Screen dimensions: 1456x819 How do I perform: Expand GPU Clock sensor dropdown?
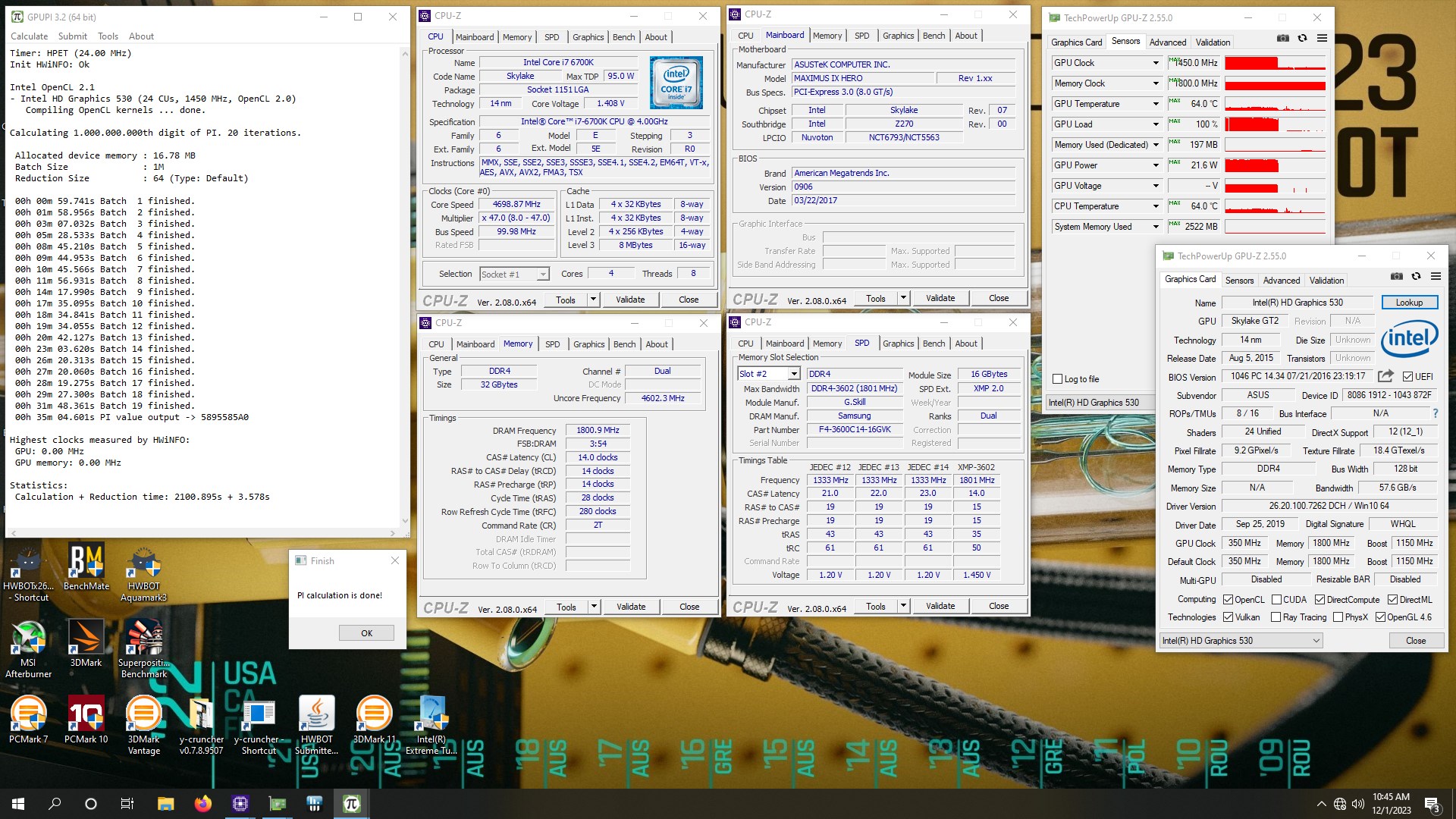1156,63
